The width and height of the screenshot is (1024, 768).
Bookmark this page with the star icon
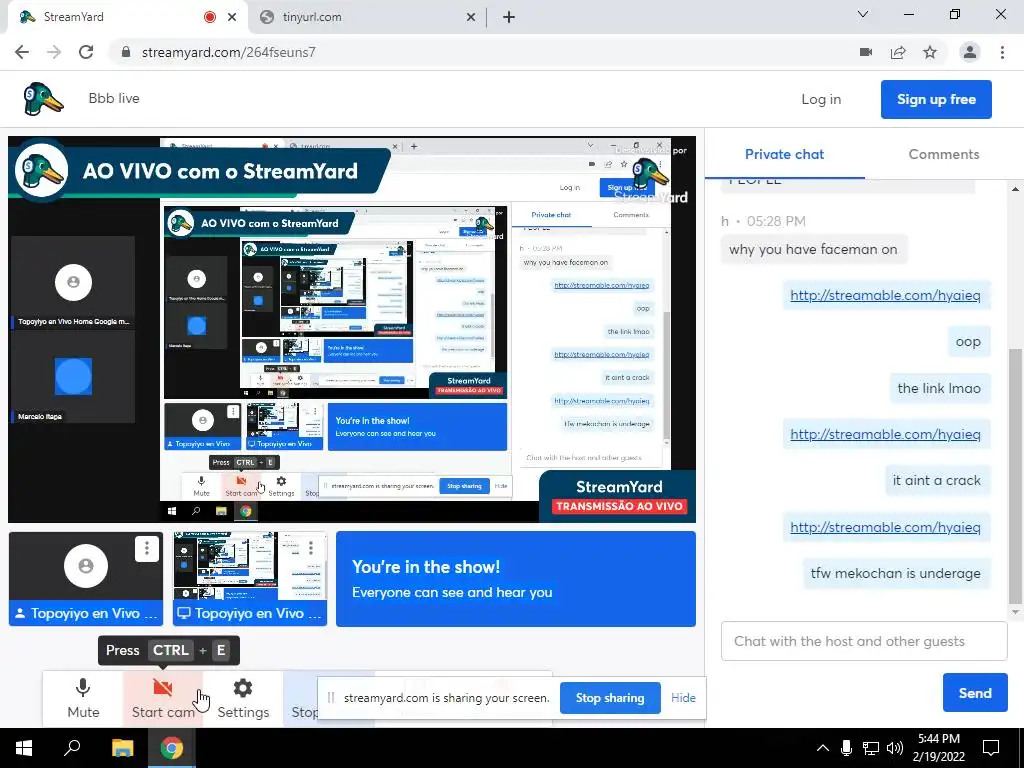tap(930, 52)
